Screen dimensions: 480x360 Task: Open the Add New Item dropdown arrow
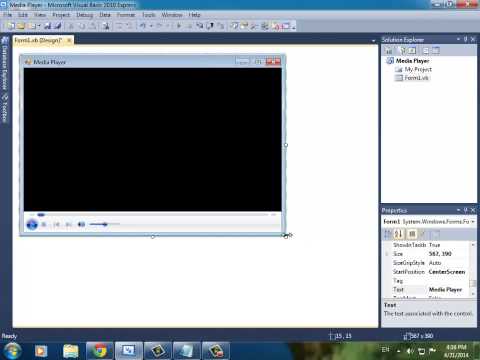(x=39, y=26)
